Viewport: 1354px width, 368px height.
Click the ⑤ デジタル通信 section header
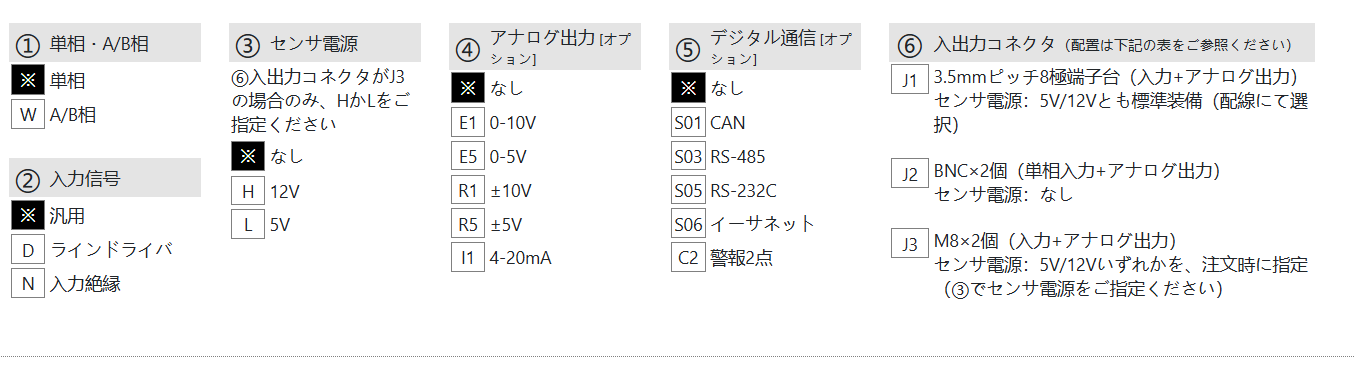click(x=765, y=47)
